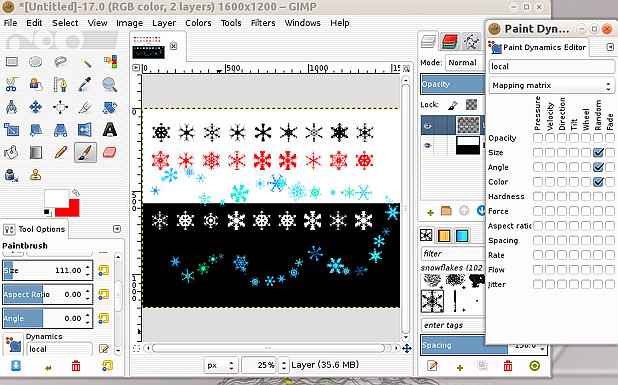Open Tool Options tab configuration menu

pyautogui.click(x=117, y=229)
